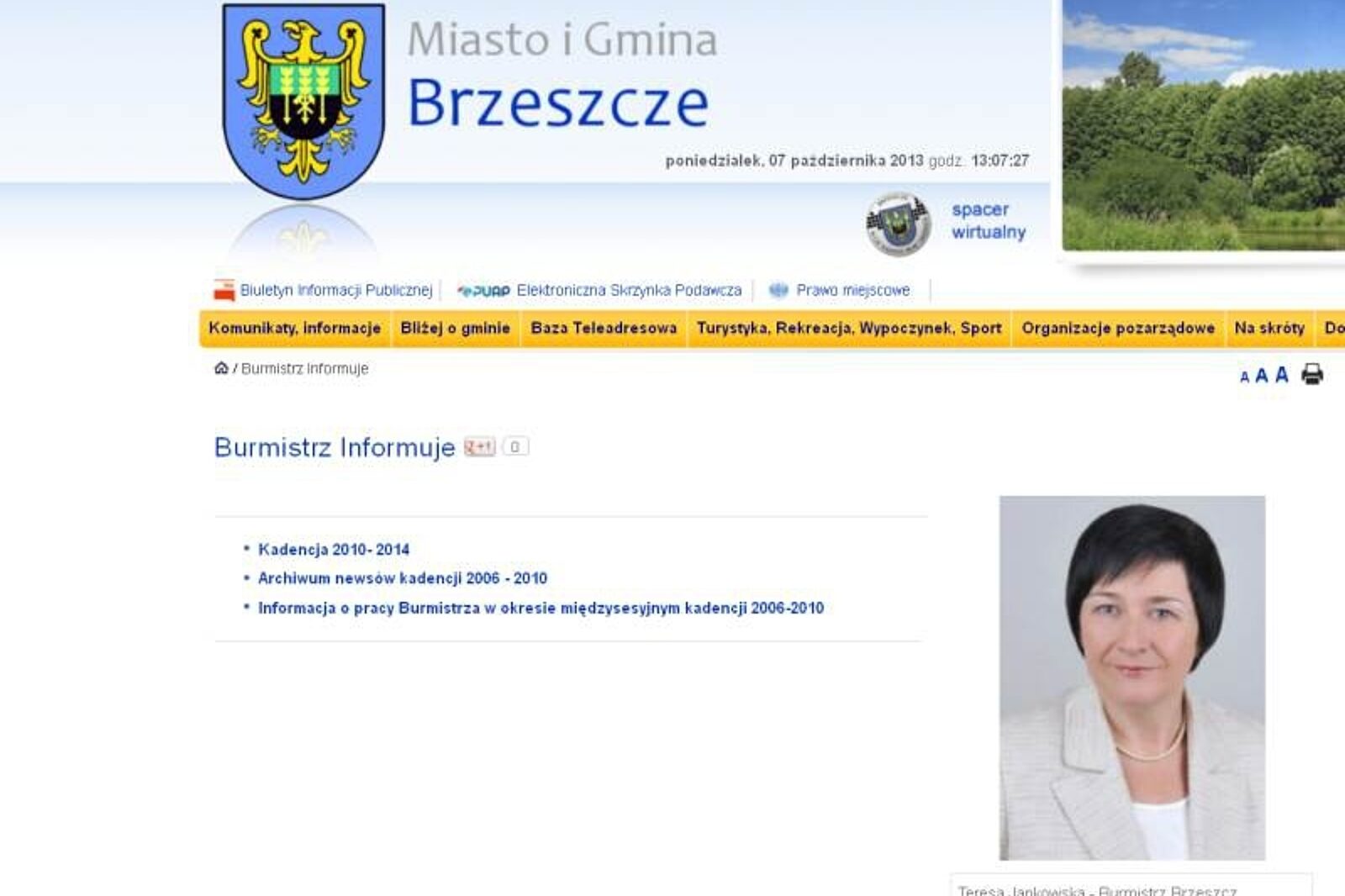Click the Google +1 share button
This screenshot has width=1345, height=896.
[x=480, y=446]
